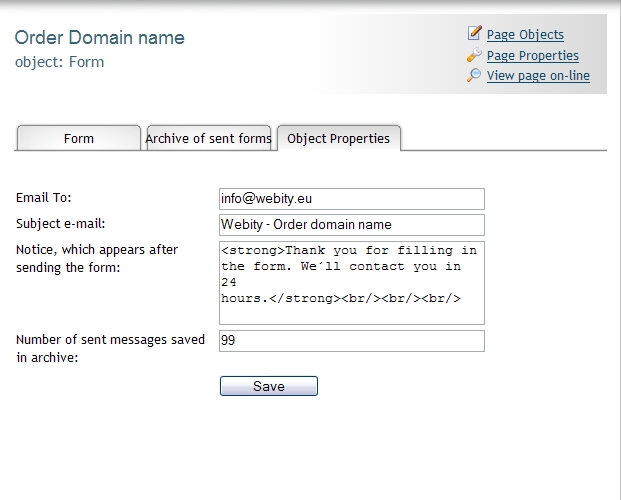Switch to the Form tab
This screenshot has height=500, width=621.
click(78, 138)
